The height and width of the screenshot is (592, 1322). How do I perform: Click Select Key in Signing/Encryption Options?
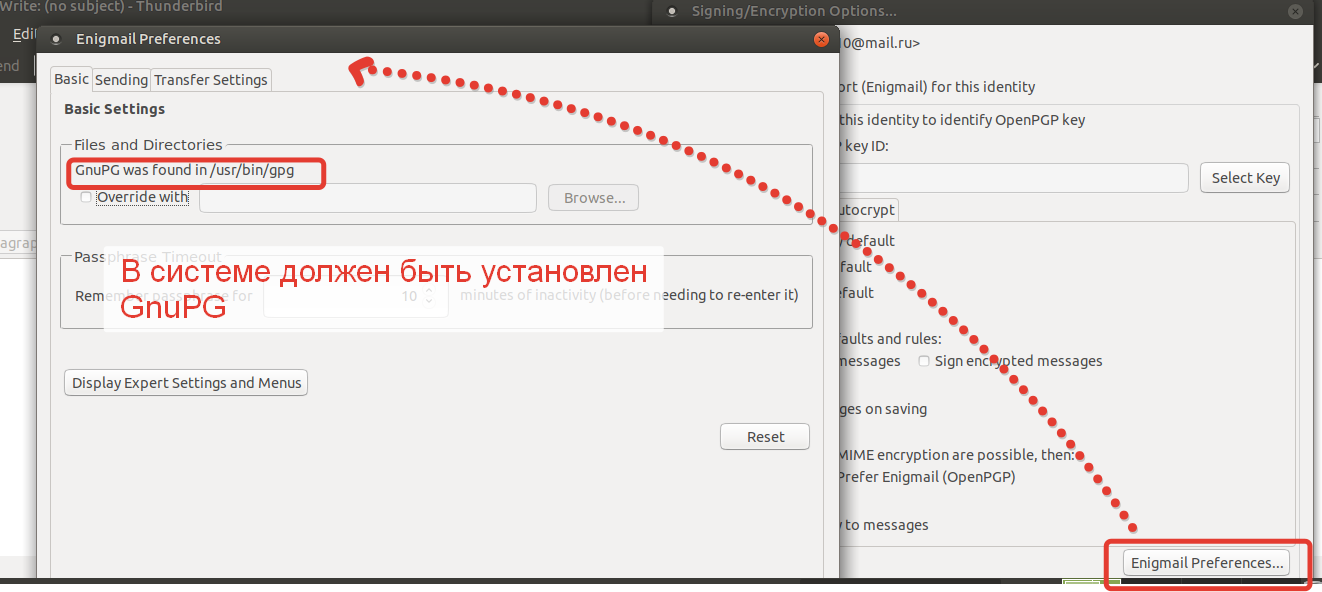1245,178
